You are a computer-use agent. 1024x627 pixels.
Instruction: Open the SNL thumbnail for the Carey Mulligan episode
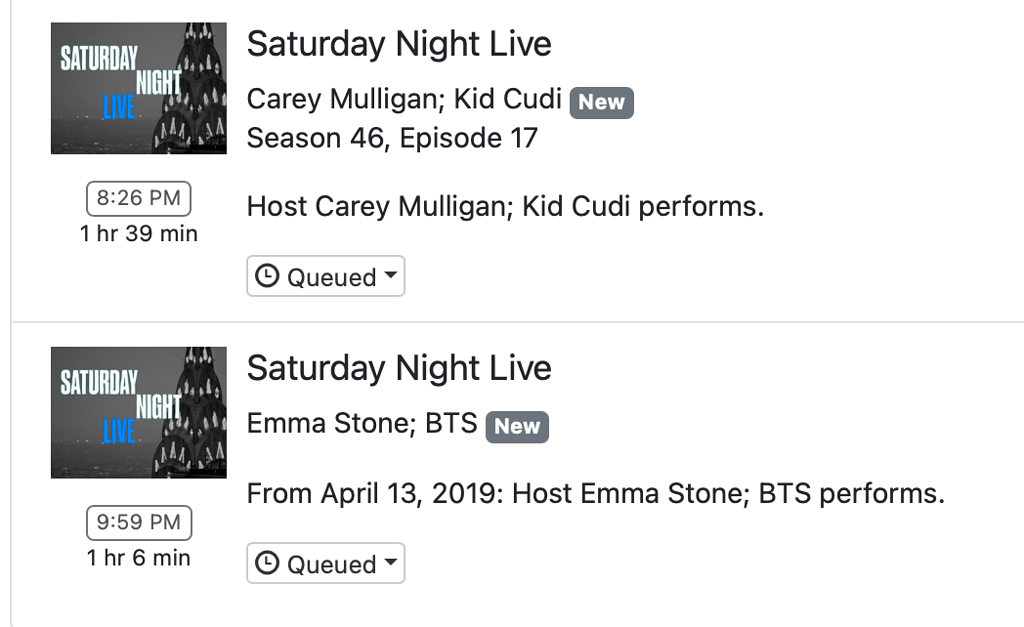(x=138, y=87)
